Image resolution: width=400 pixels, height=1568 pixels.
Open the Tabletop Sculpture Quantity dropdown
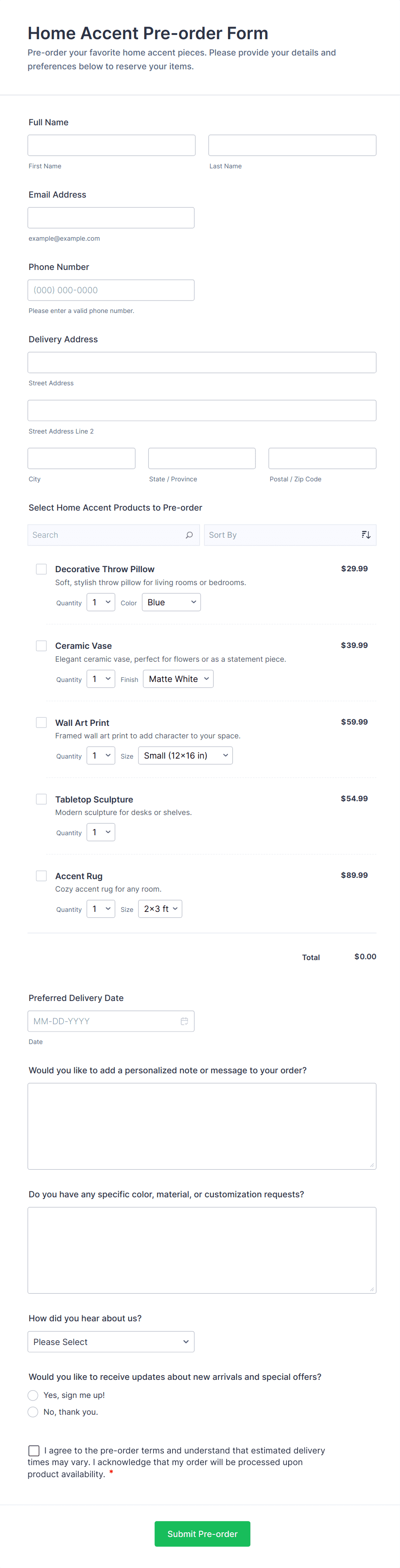101,832
